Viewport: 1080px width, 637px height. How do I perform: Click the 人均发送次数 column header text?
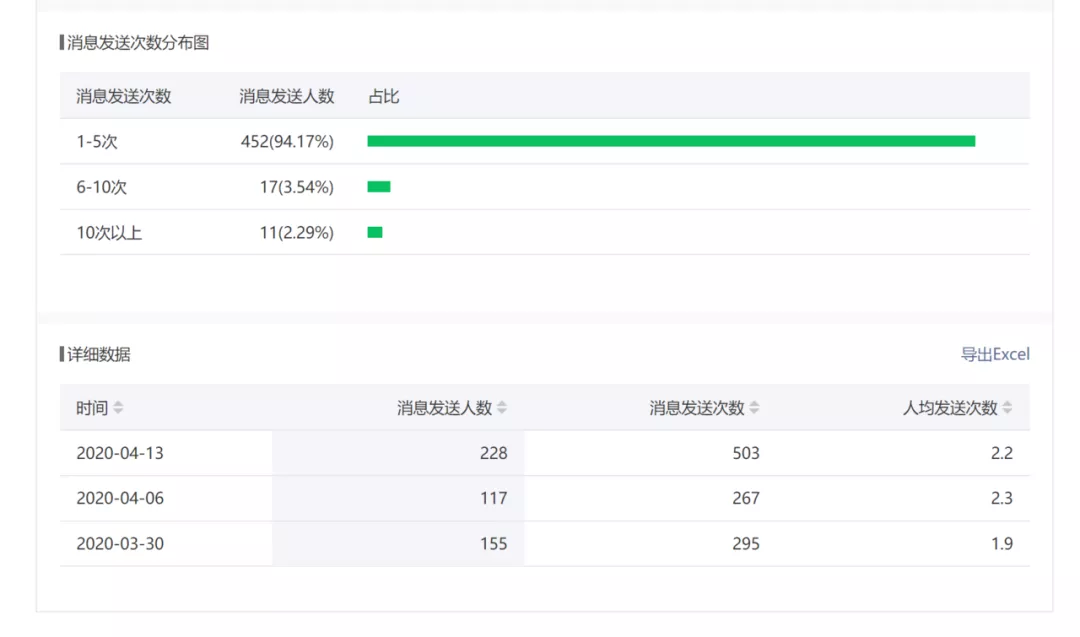951,408
